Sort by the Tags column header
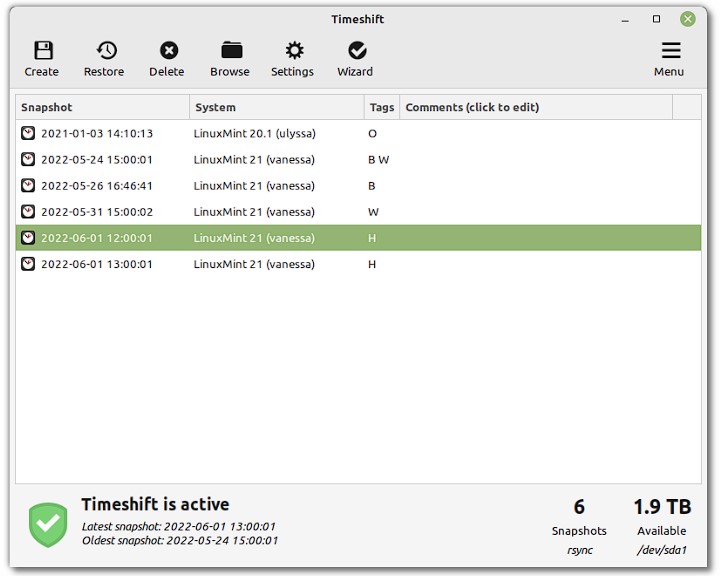Image resolution: width=725 pixels, height=576 pixels. click(x=382, y=107)
